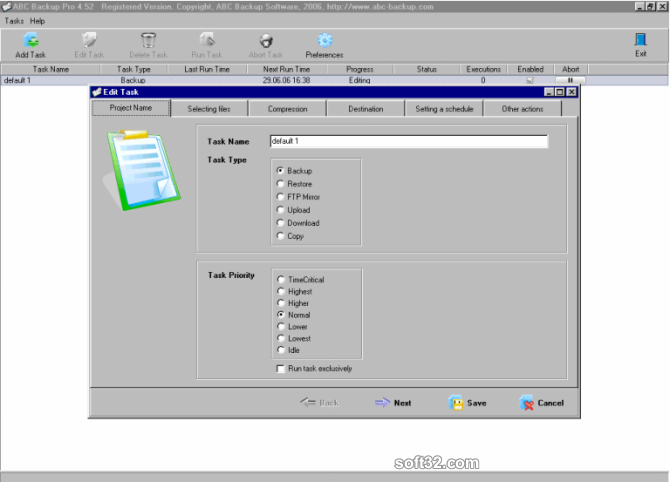Open the Tasks menu
Viewport: 670px width, 482px height.
pyautogui.click(x=14, y=21)
